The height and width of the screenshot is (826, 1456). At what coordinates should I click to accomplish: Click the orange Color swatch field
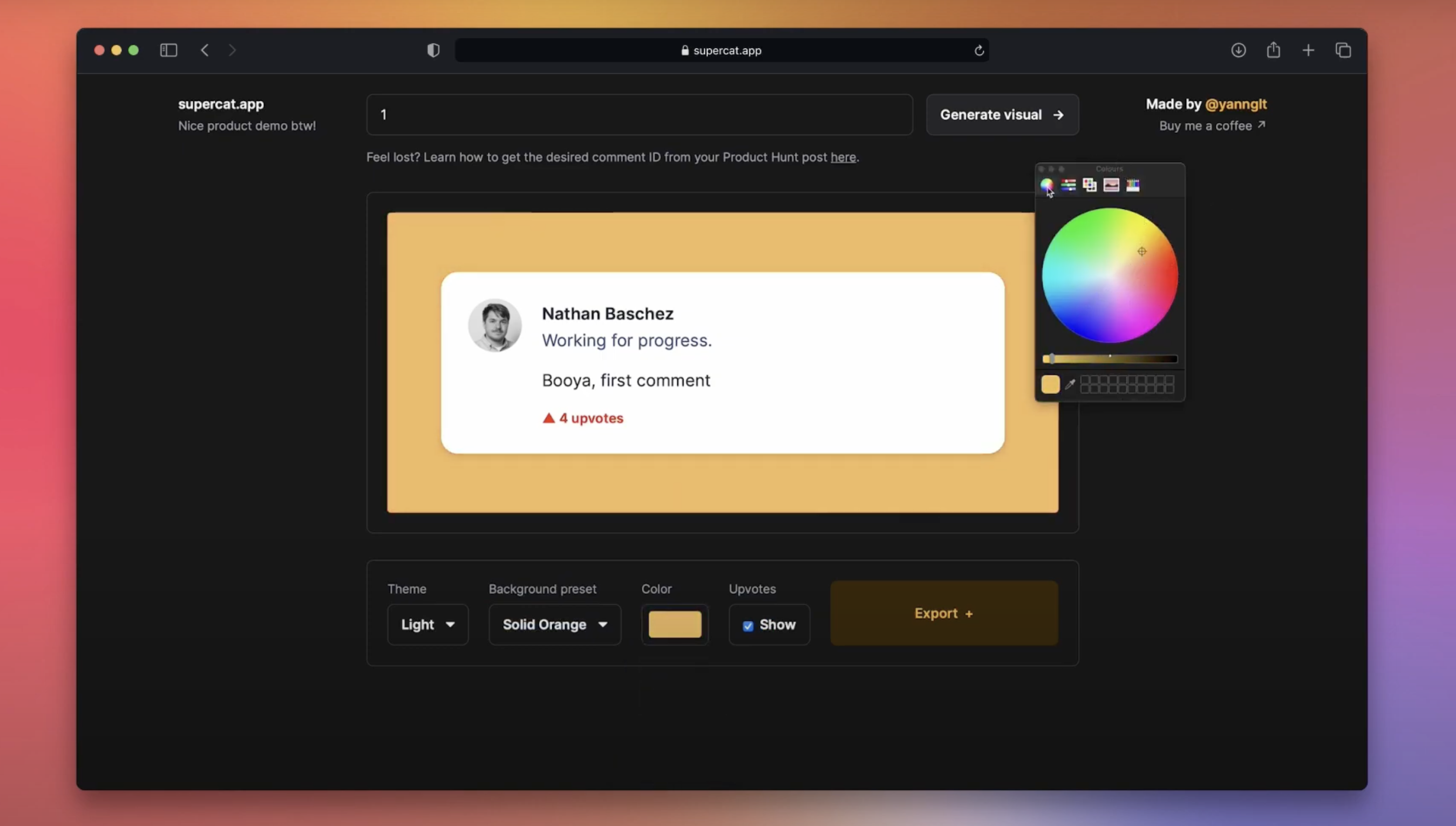tap(675, 625)
